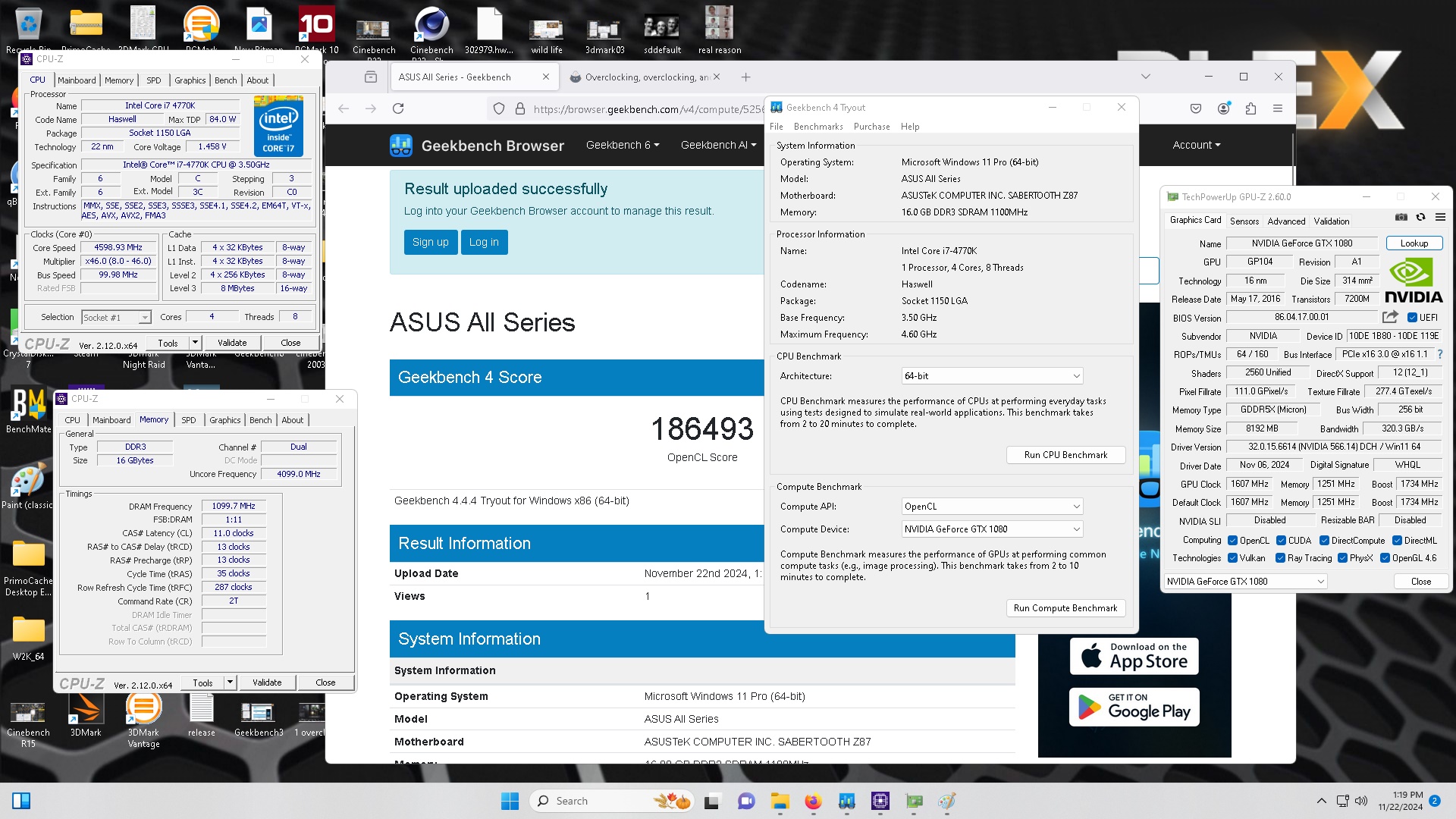Viewport: 1456px width, 819px height.
Task: Toggle the CUDA computing checkbox
Action: (x=1282, y=541)
